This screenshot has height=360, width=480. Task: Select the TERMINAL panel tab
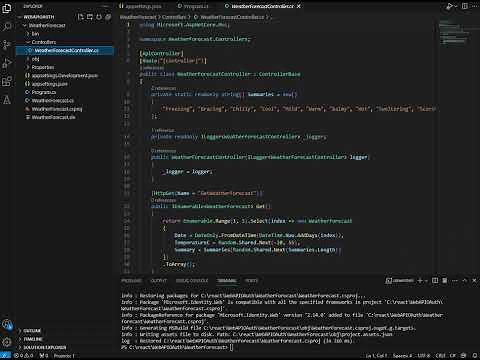(x=227, y=281)
